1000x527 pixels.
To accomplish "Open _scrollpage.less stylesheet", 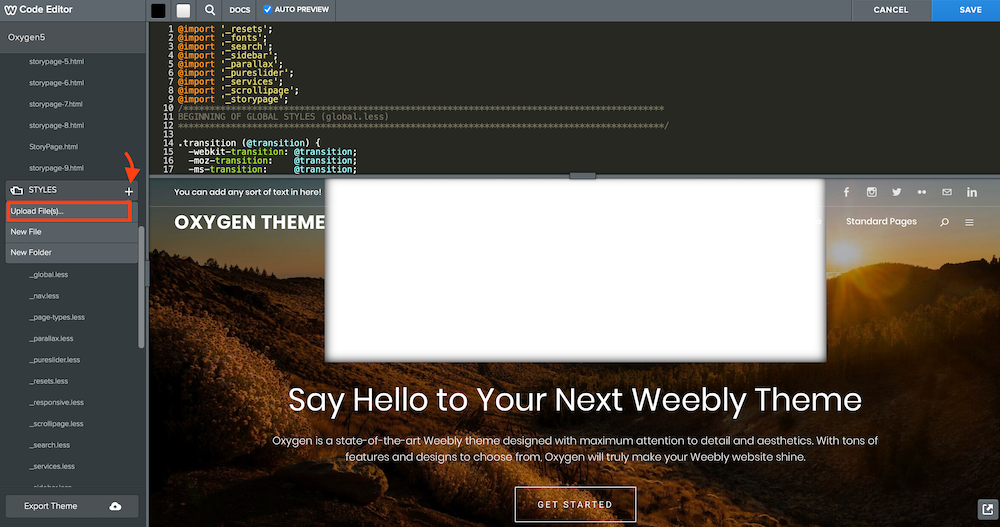I will tap(56, 424).
